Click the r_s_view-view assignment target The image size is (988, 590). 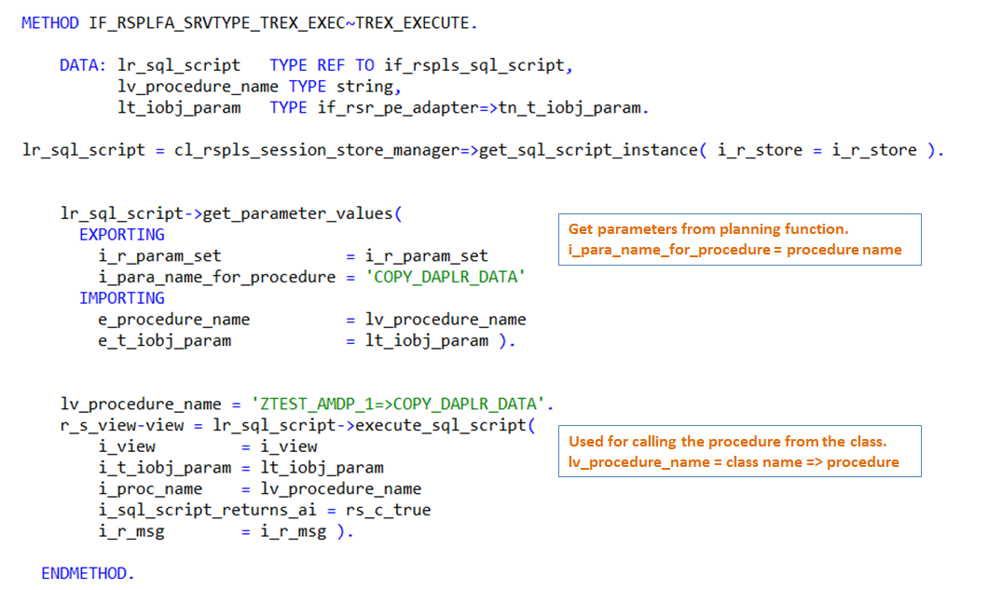[x=122, y=425]
